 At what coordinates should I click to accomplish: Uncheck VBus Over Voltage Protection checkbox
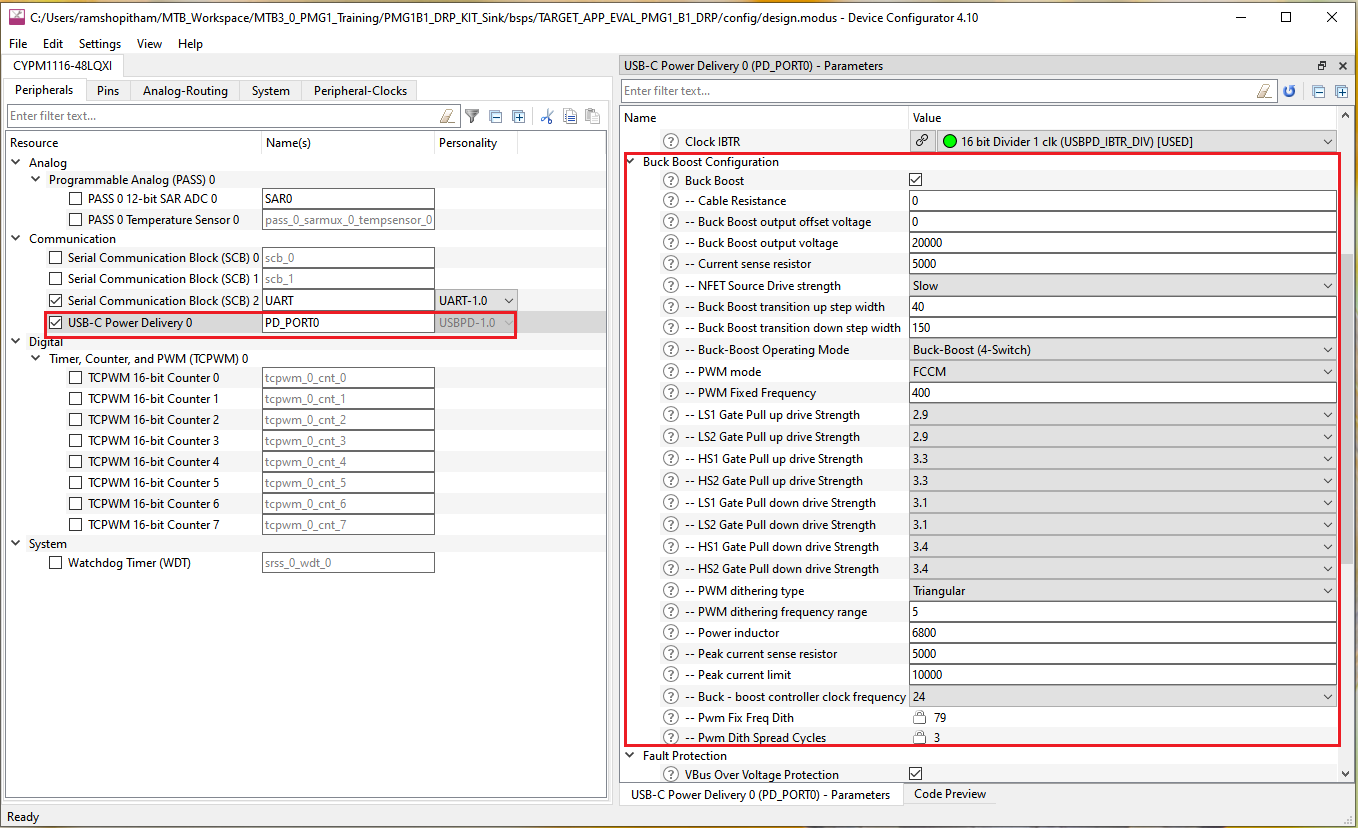(x=915, y=774)
